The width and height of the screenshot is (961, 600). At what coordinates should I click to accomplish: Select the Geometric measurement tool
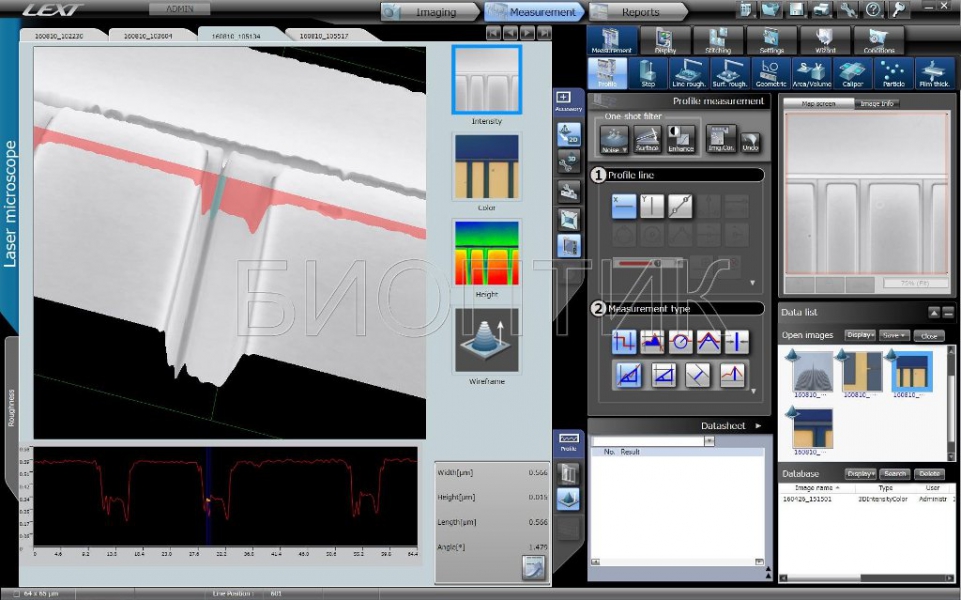coord(770,74)
